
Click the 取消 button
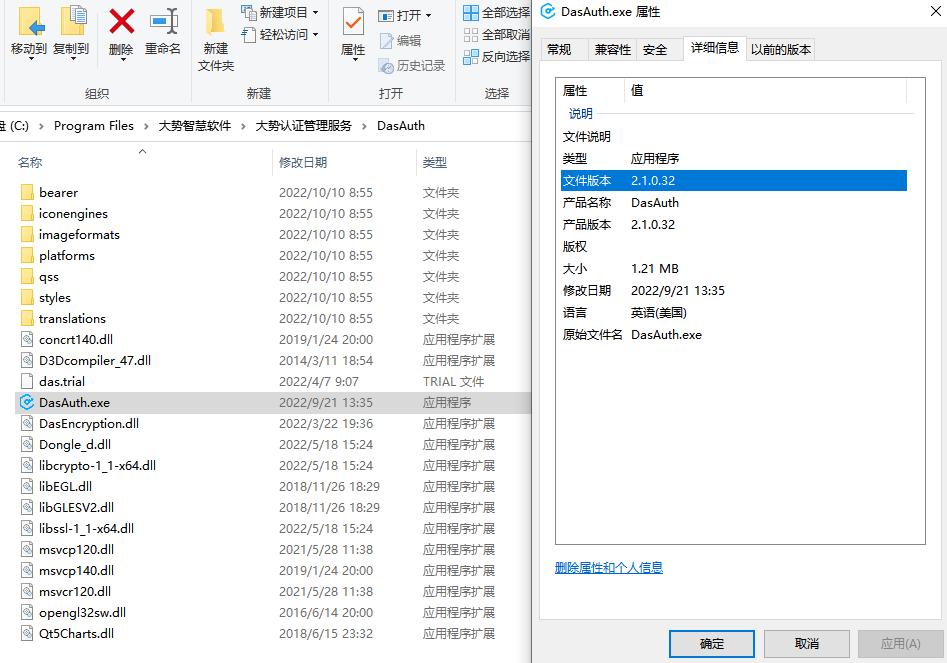[x=806, y=644]
